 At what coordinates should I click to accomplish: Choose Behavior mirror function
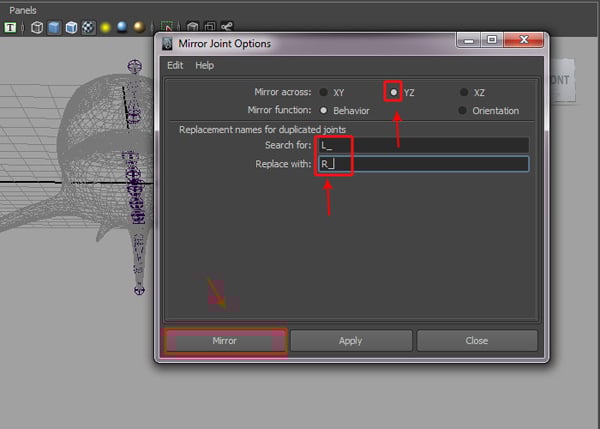point(323,110)
